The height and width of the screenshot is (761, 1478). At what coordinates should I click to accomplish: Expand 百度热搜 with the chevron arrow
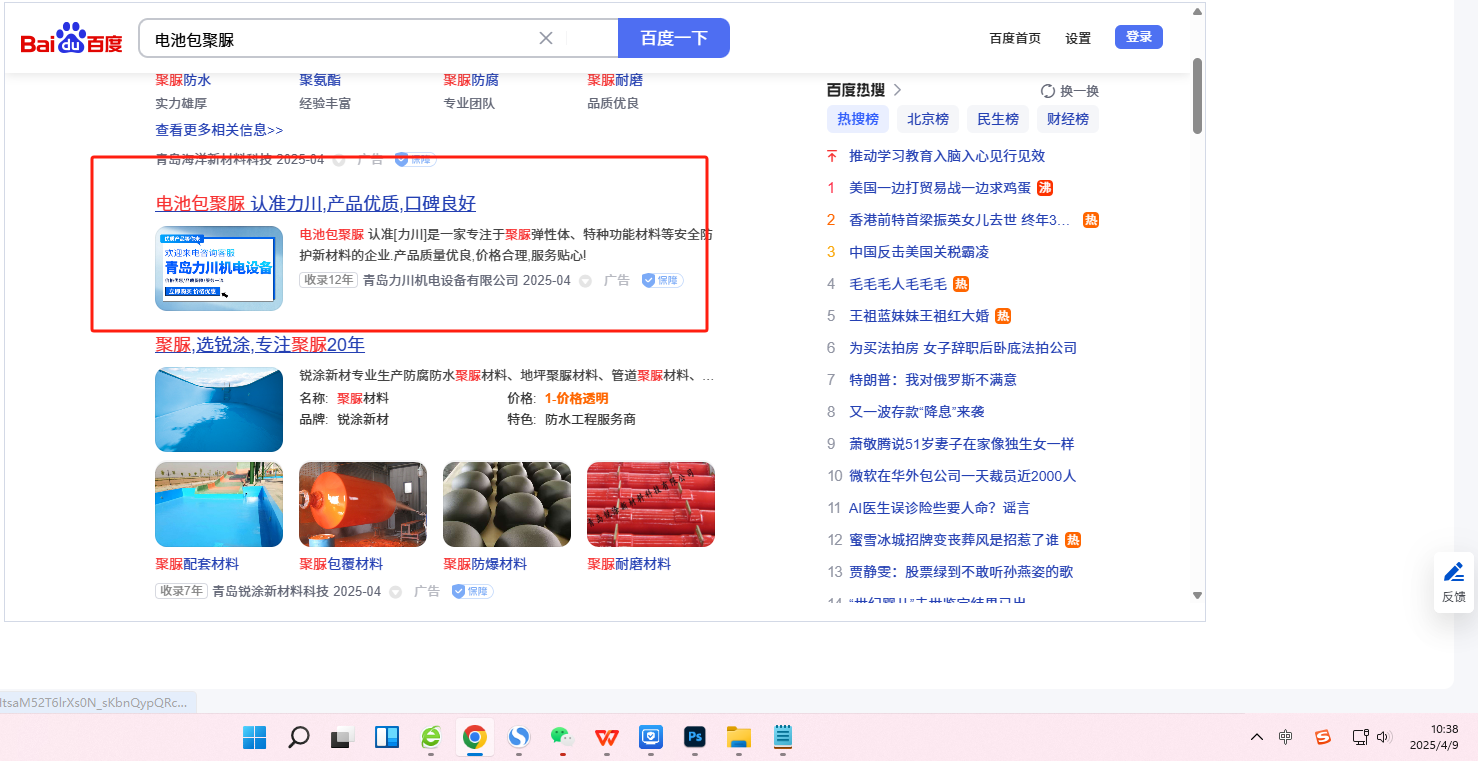[897, 90]
